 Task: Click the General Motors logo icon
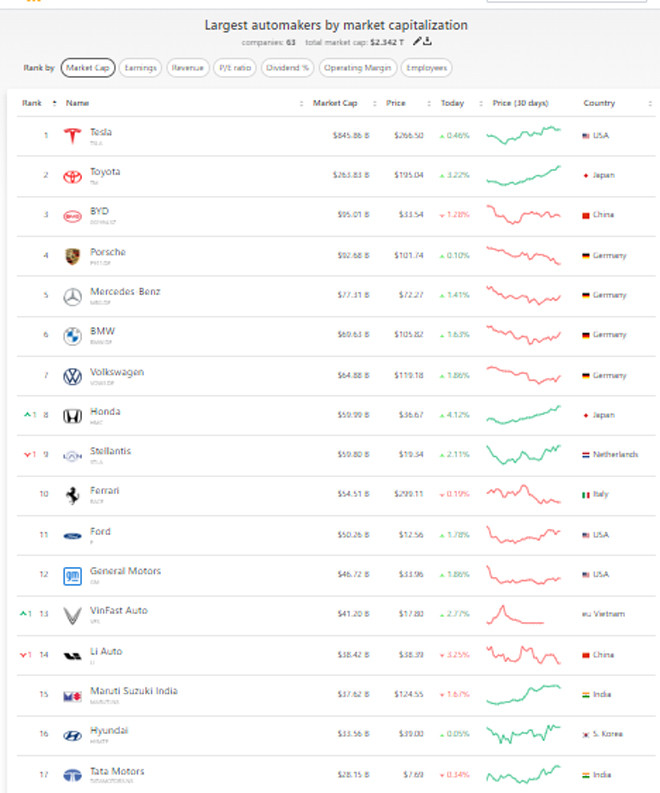tap(72, 575)
